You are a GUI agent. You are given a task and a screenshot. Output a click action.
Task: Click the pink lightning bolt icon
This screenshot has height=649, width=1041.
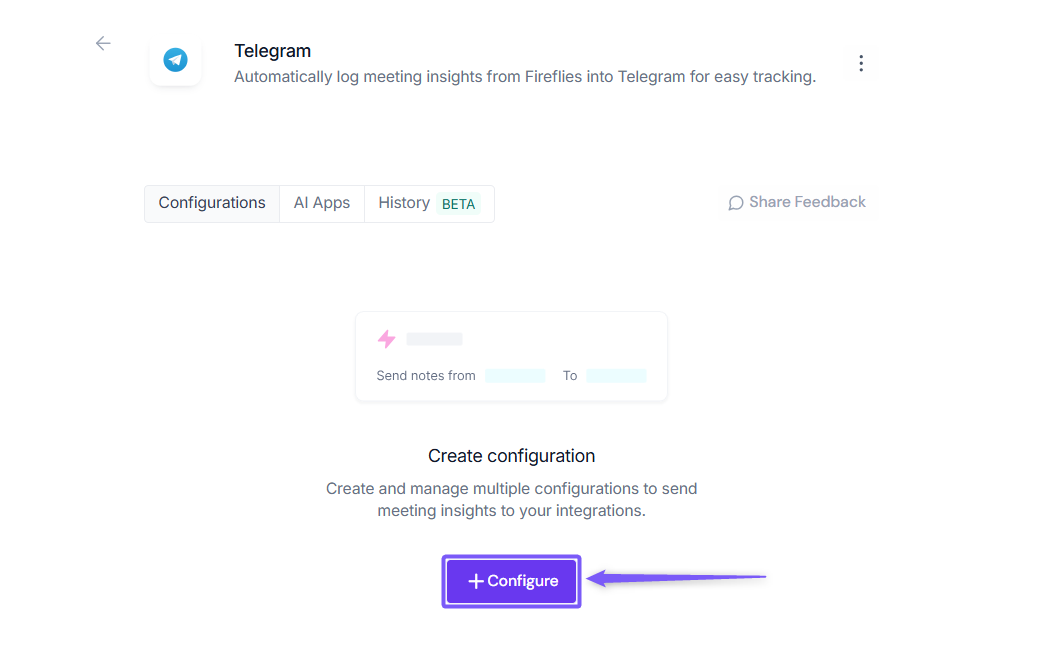click(x=386, y=339)
